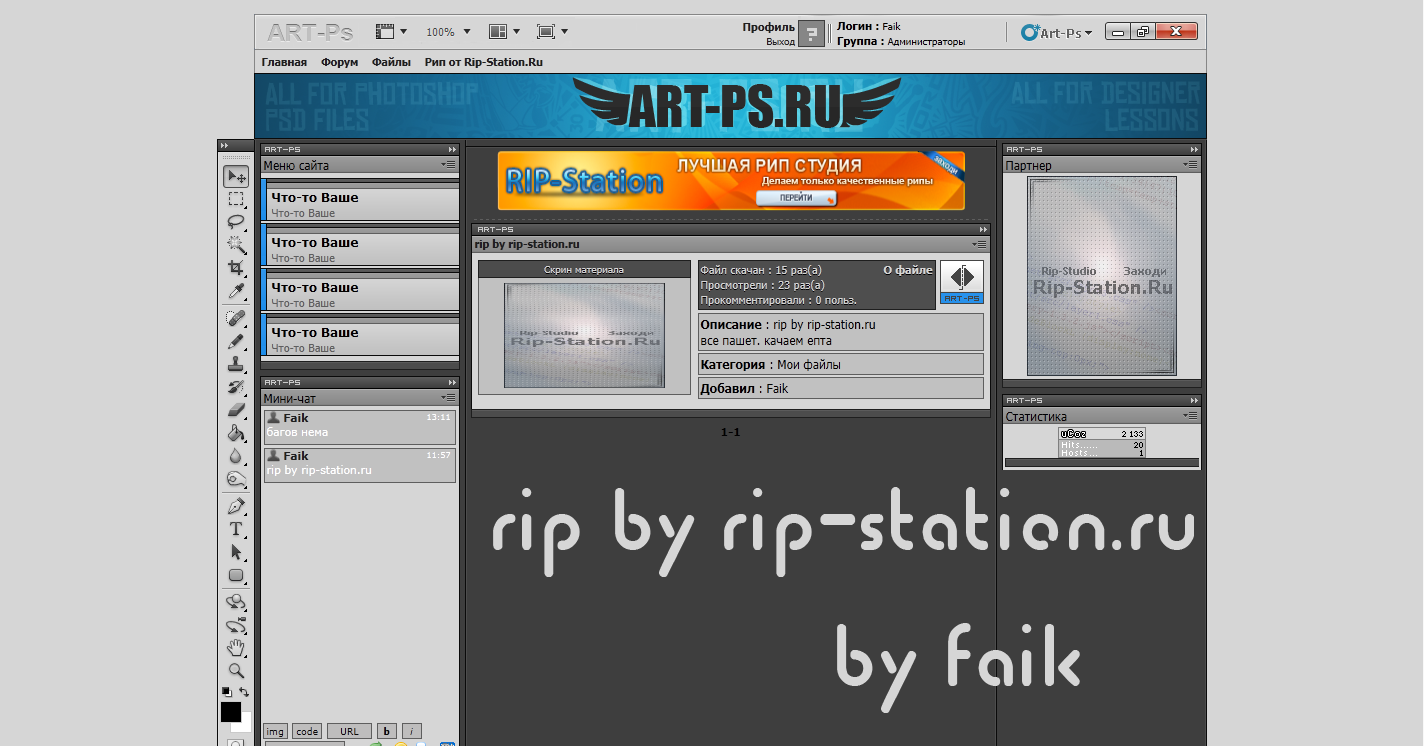This screenshot has width=1424, height=746.
Task: Swap foreground and background colors
Action: tap(244, 691)
